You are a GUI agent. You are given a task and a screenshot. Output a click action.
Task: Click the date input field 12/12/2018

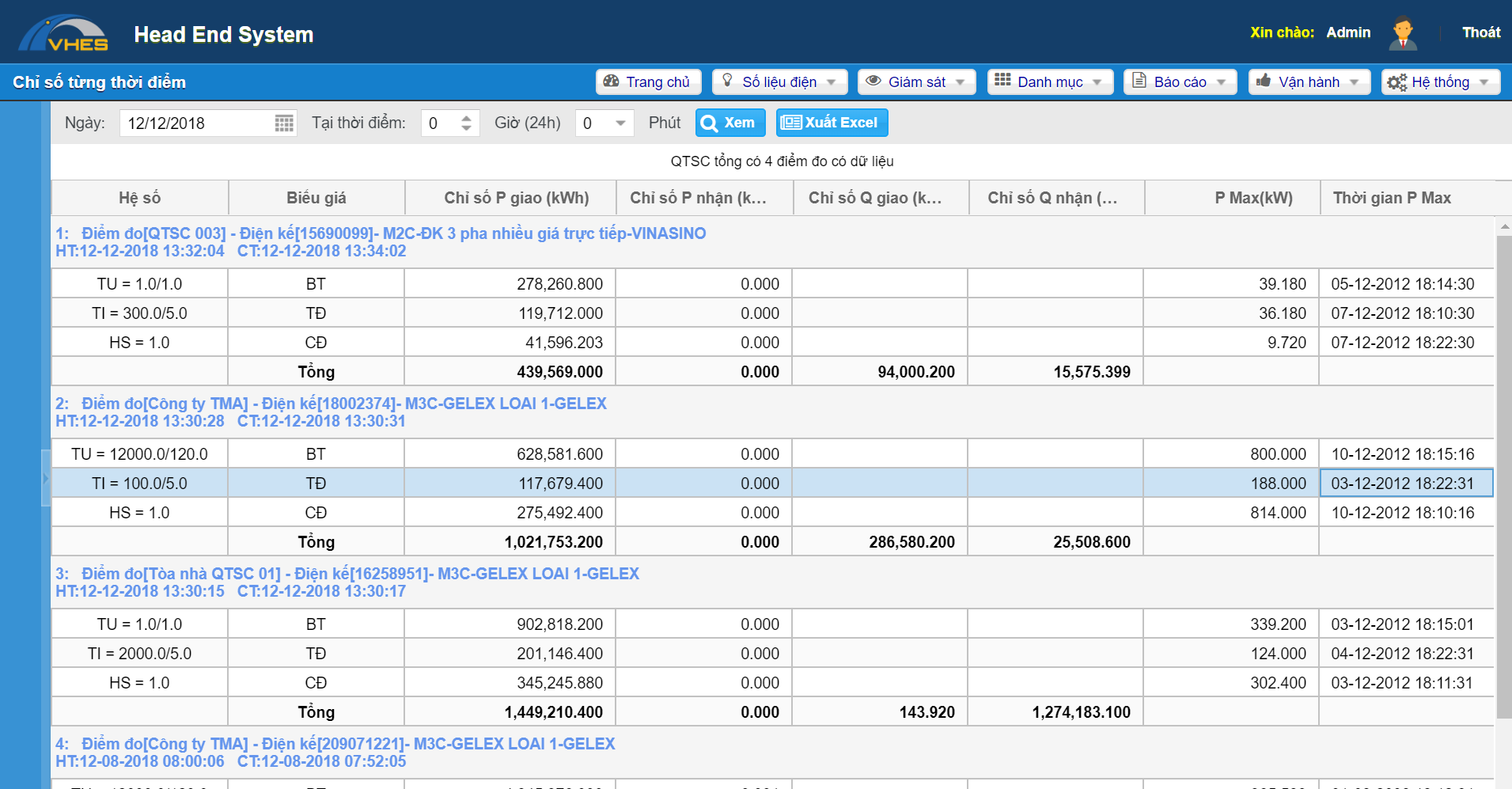point(196,123)
